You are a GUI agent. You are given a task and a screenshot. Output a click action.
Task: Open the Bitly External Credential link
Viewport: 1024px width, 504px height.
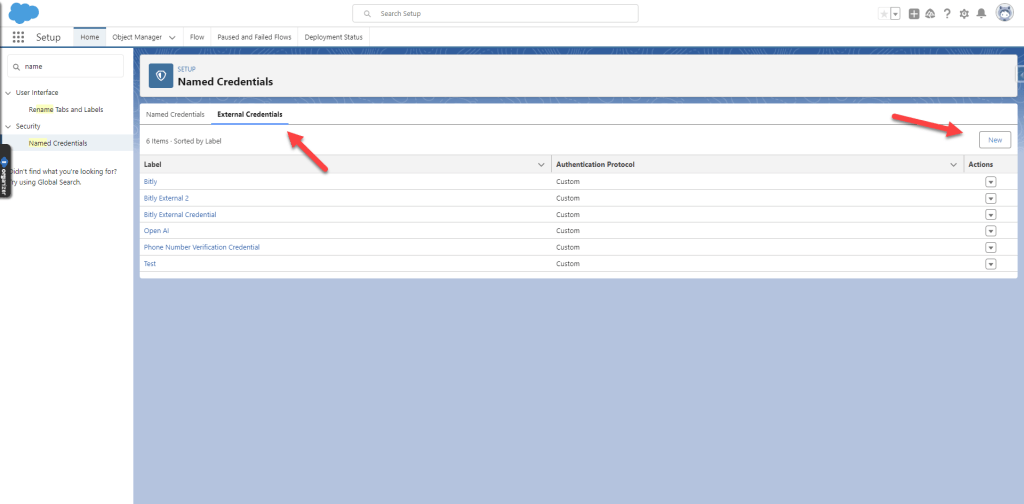tap(180, 214)
